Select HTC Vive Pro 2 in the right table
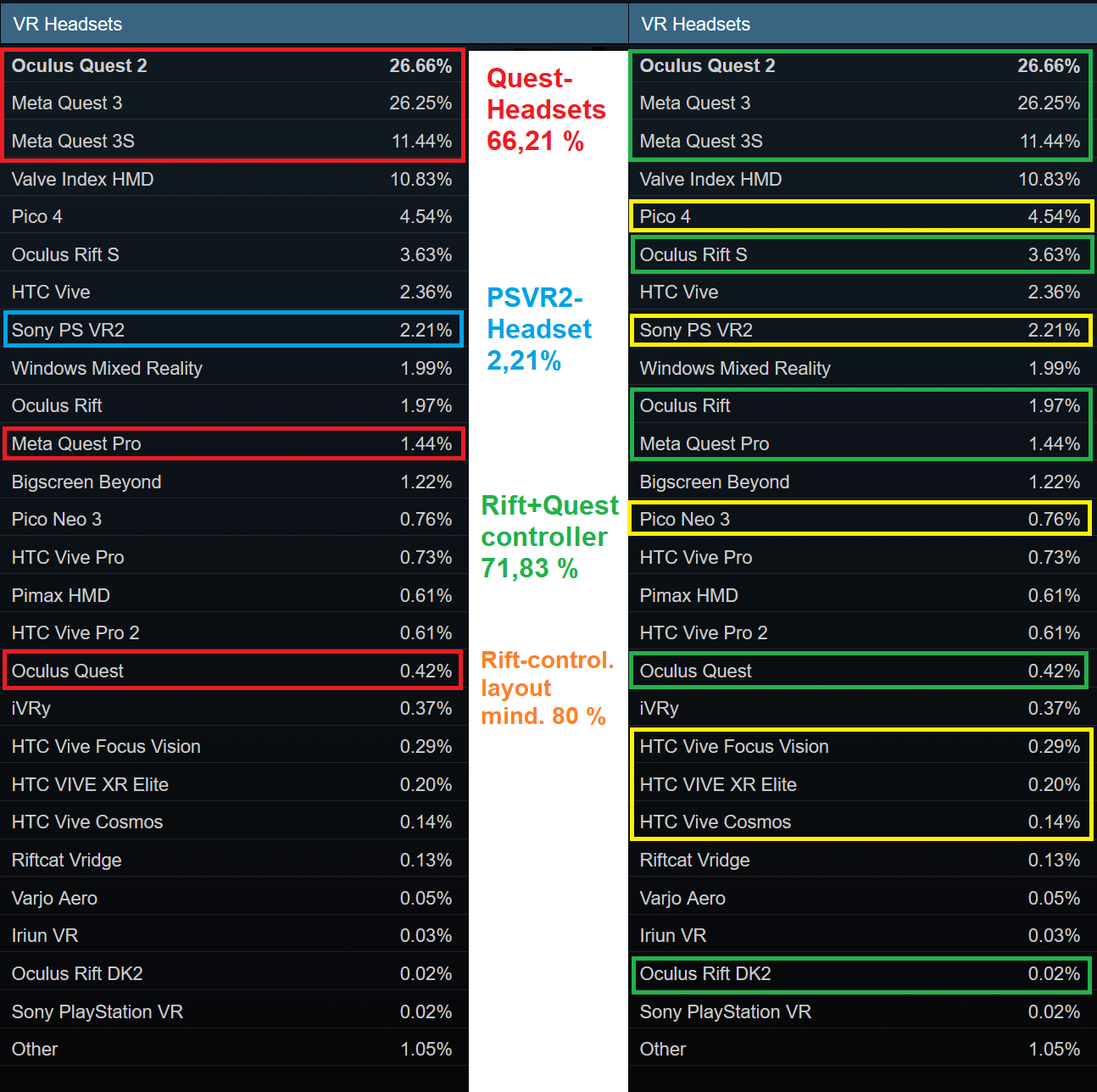This screenshot has width=1097, height=1092. (x=862, y=632)
